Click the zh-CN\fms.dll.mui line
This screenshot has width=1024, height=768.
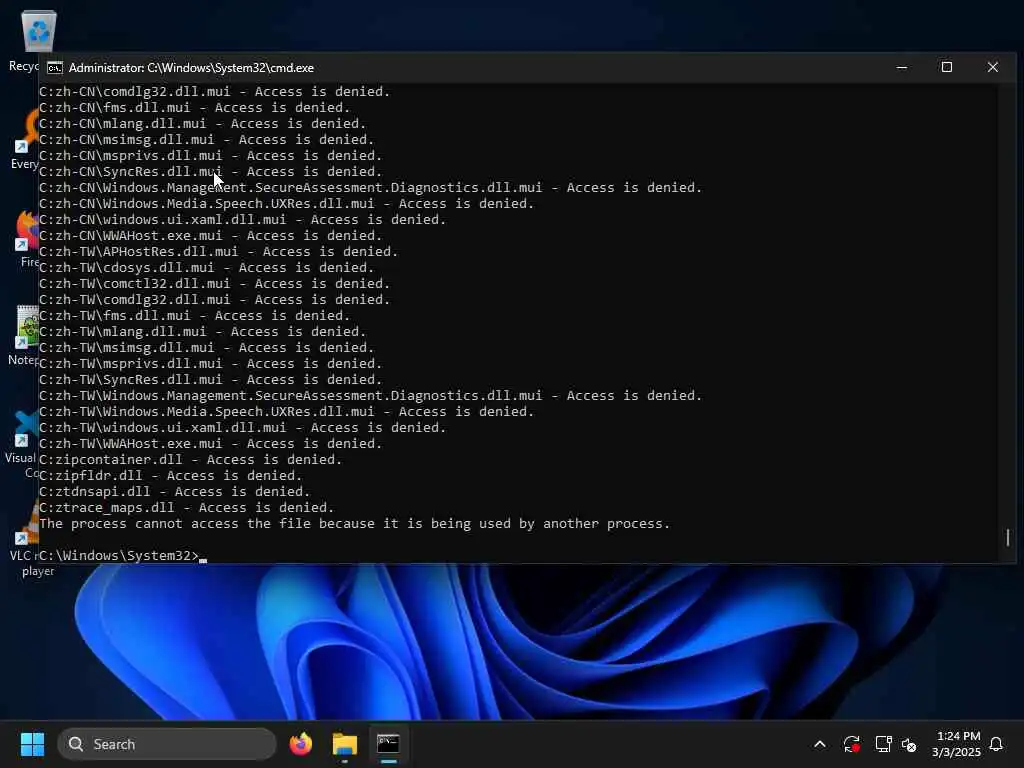click(195, 108)
